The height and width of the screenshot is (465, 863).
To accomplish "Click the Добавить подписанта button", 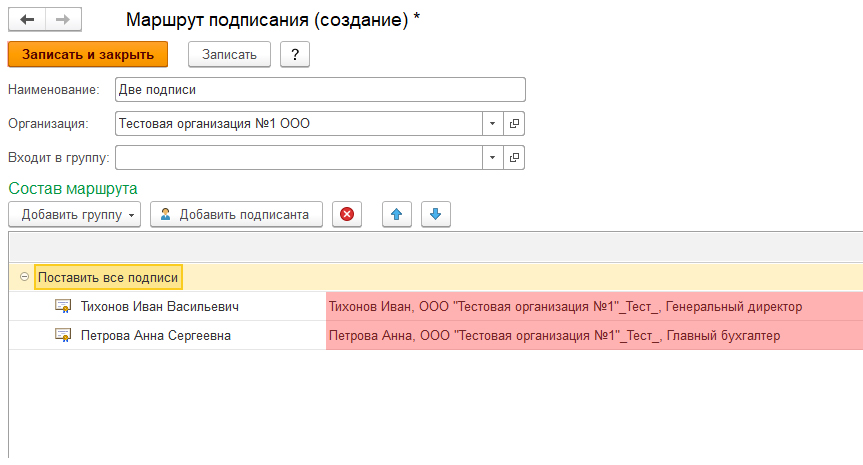I will point(236,214).
